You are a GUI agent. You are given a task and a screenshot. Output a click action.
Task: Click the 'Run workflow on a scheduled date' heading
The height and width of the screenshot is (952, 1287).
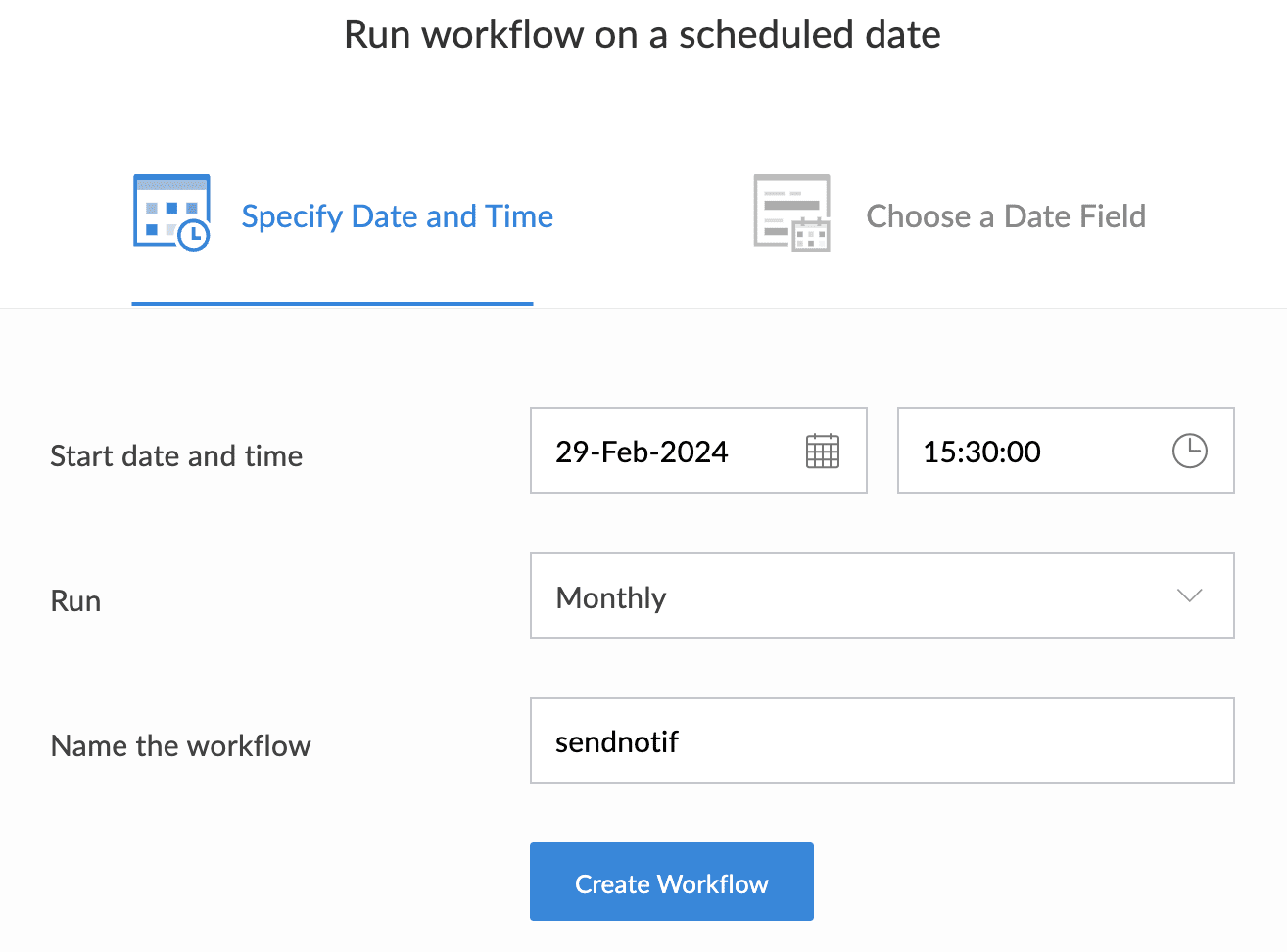643,35
